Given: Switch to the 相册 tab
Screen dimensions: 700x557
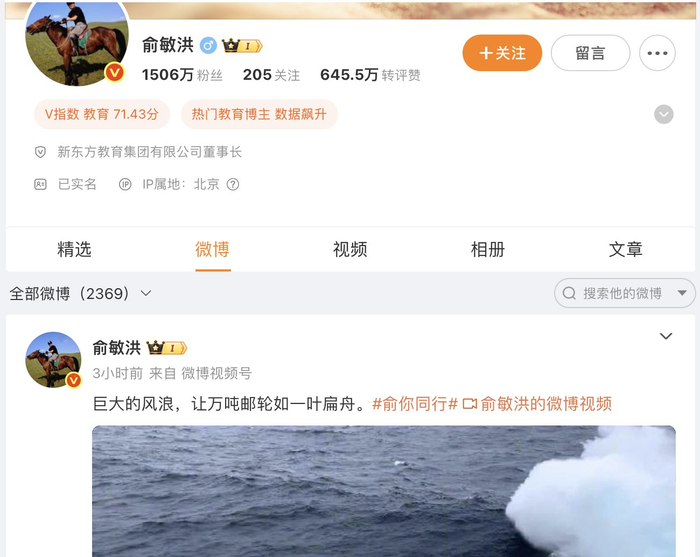Looking at the screenshot, I should point(488,249).
